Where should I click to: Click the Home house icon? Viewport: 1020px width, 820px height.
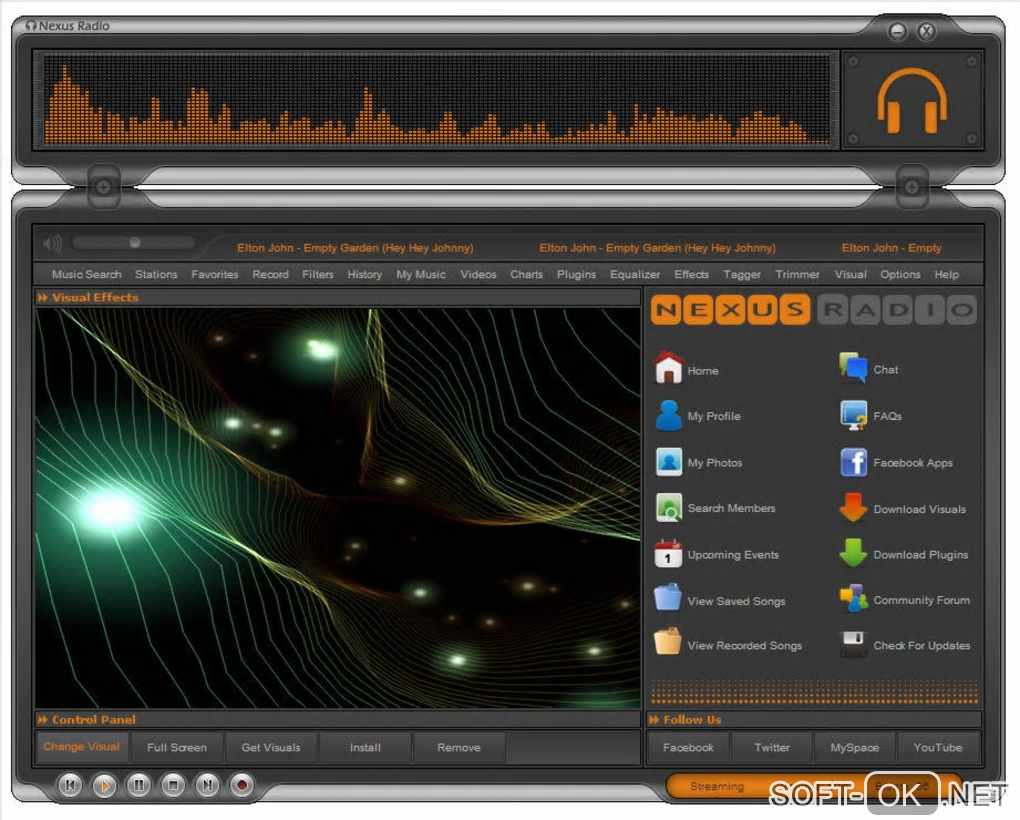[668, 367]
